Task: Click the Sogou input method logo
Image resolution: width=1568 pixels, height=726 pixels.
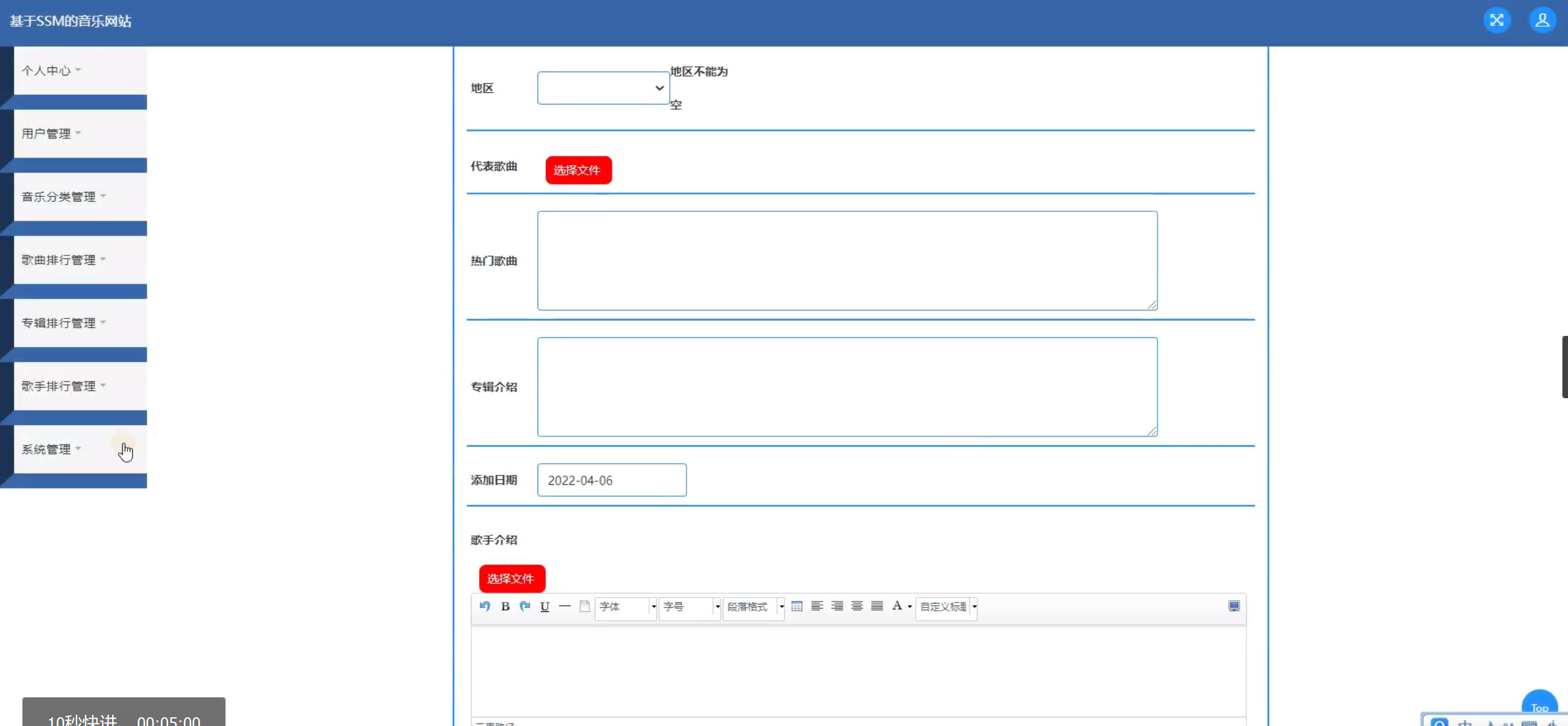Action: tap(1439, 722)
